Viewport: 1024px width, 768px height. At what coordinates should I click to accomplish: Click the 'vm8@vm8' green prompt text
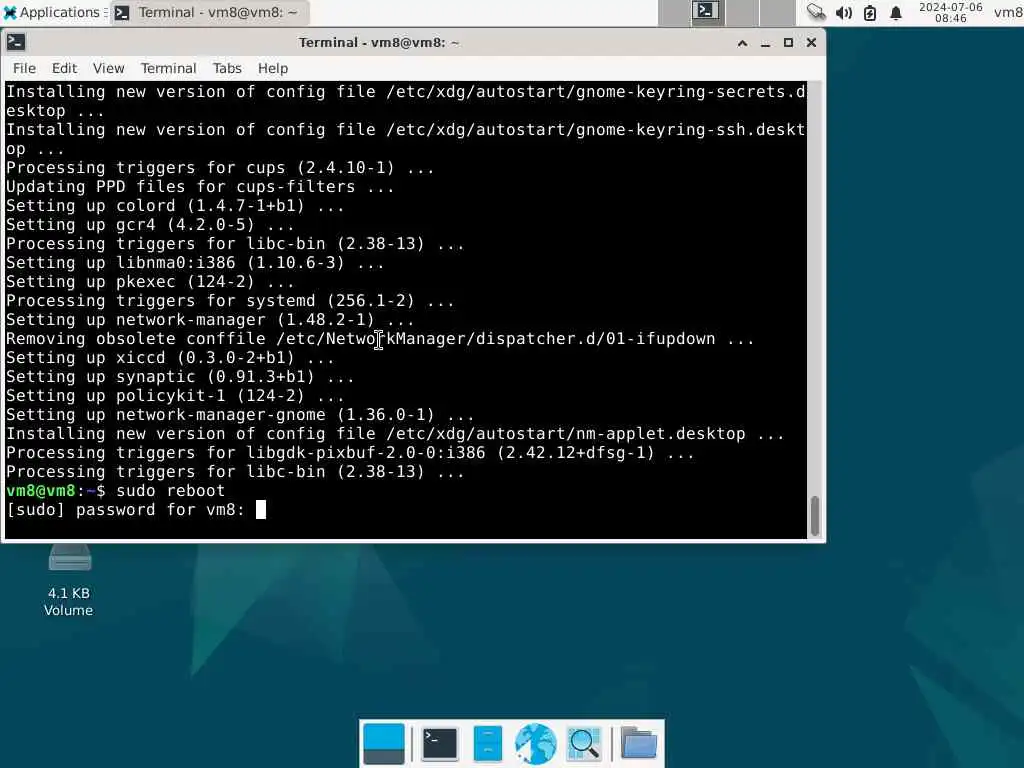click(40, 490)
